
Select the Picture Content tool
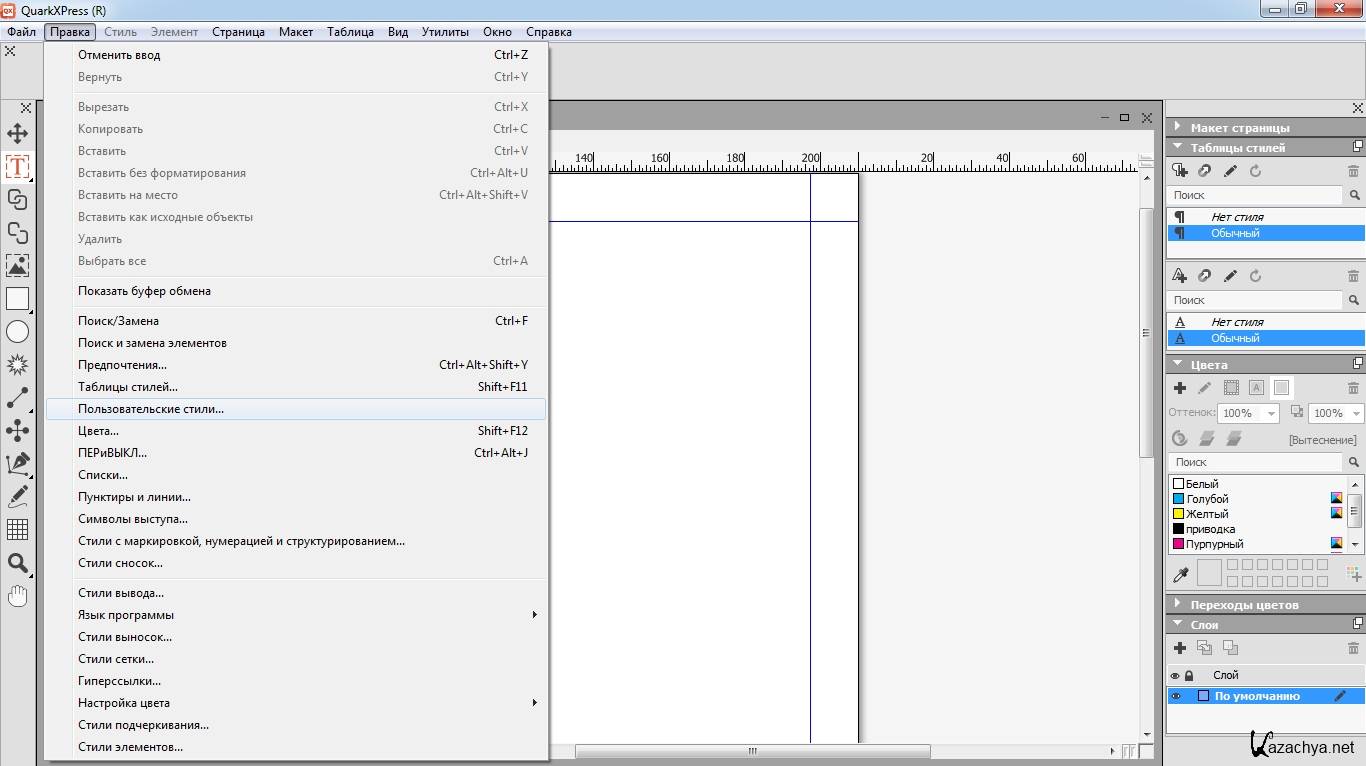(x=17, y=265)
